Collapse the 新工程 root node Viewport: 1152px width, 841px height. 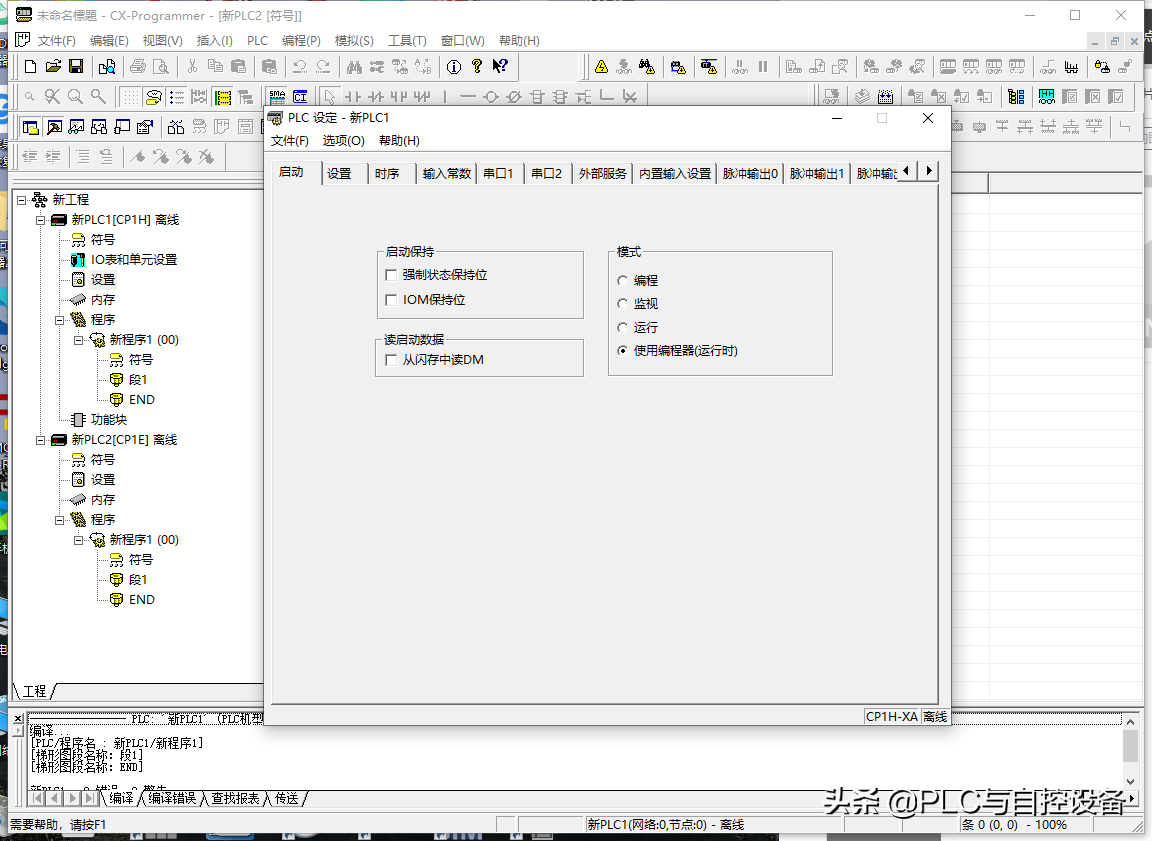tap(21, 200)
